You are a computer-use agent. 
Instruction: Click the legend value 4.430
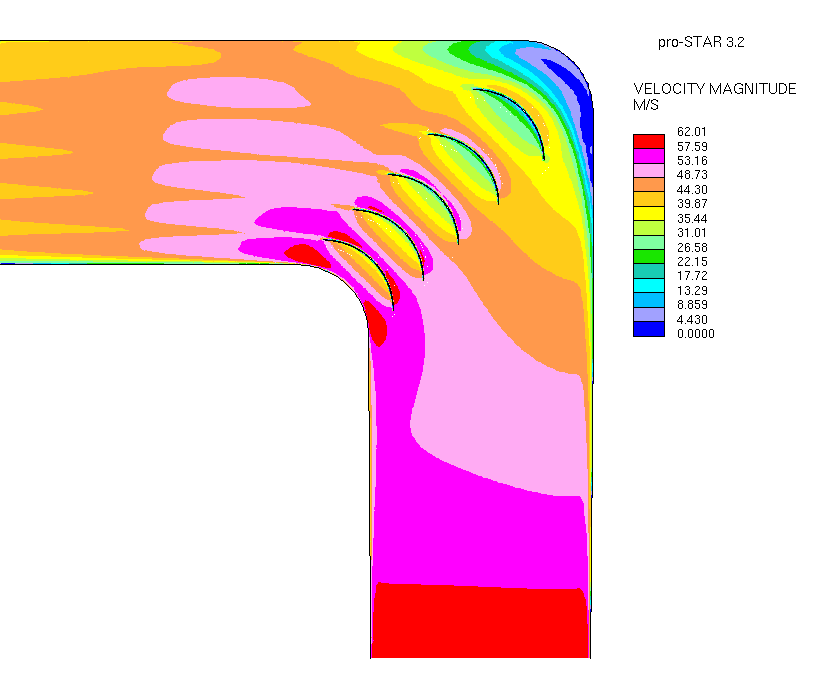(x=692, y=319)
